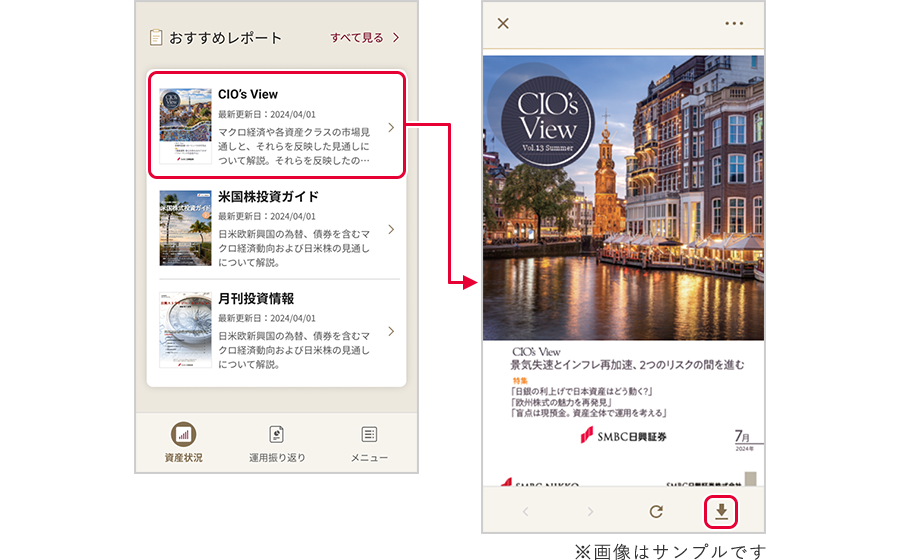The image size is (900, 560).
Task: Click the おすすめレポート section heading
Action: (x=226, y=38)
